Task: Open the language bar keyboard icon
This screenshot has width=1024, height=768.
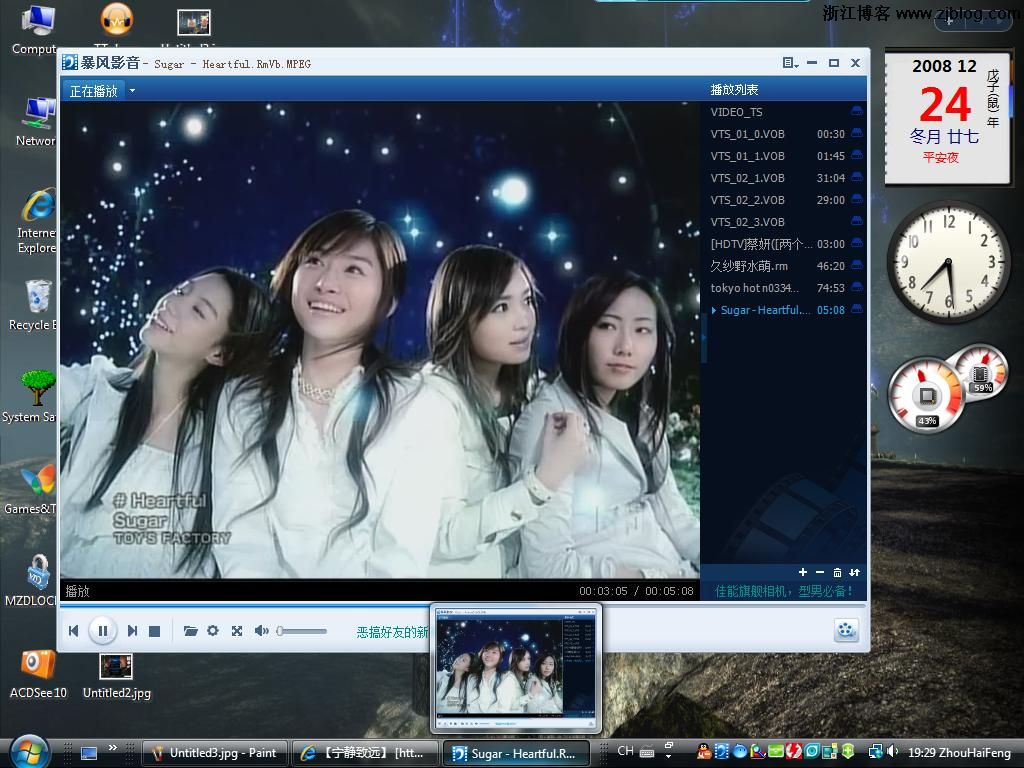Action: [647, 752]
